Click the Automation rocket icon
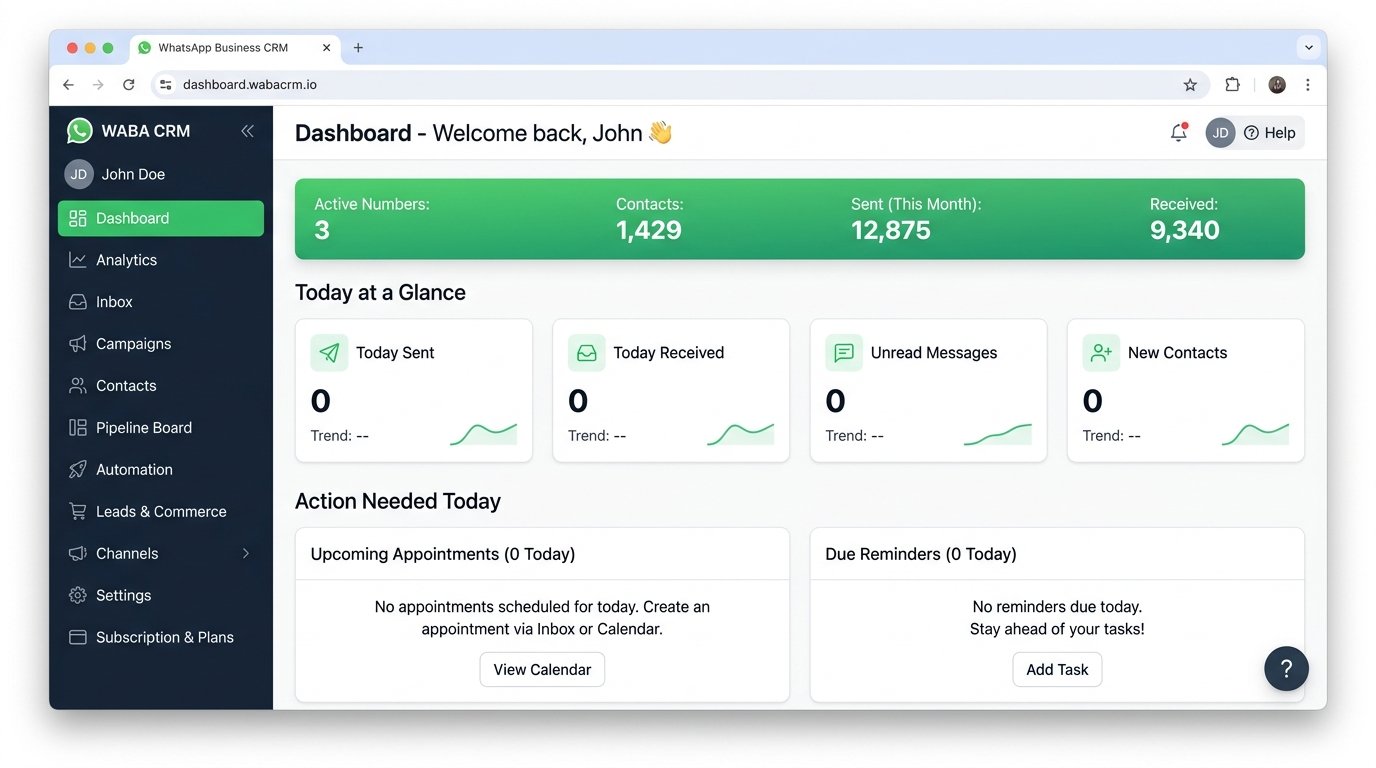1376x768 pixels. [77, 470]
